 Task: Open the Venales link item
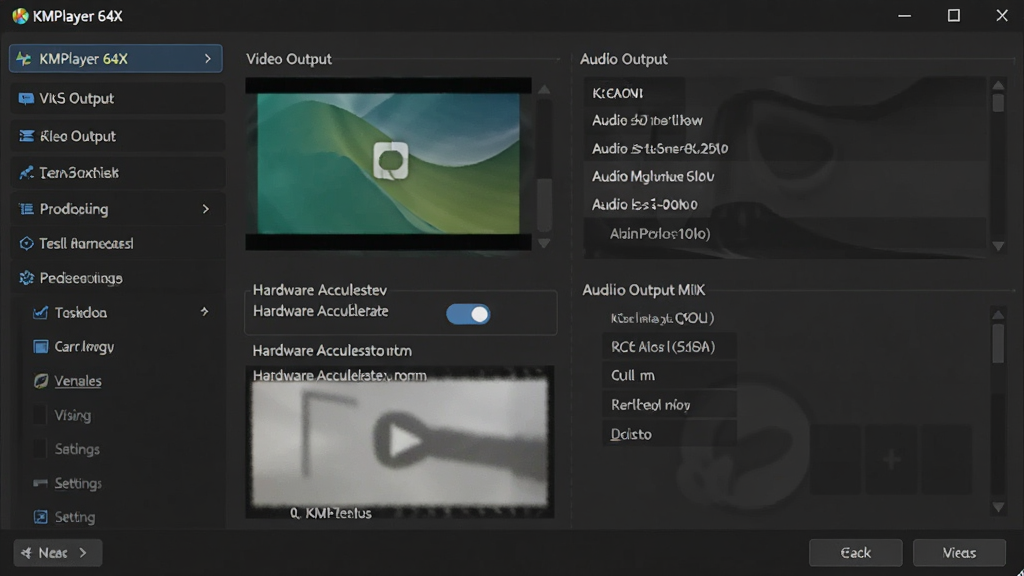click(78, 381)
